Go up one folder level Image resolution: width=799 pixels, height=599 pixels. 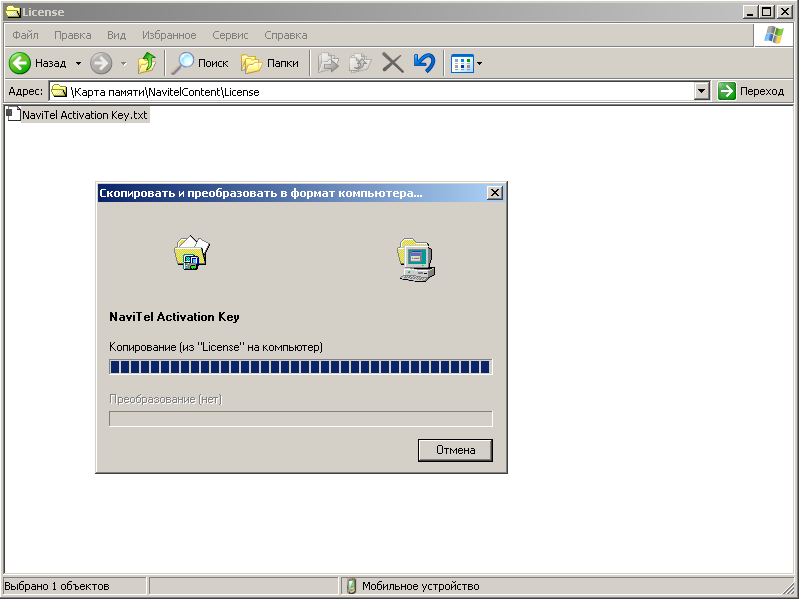tap(147, 63)
